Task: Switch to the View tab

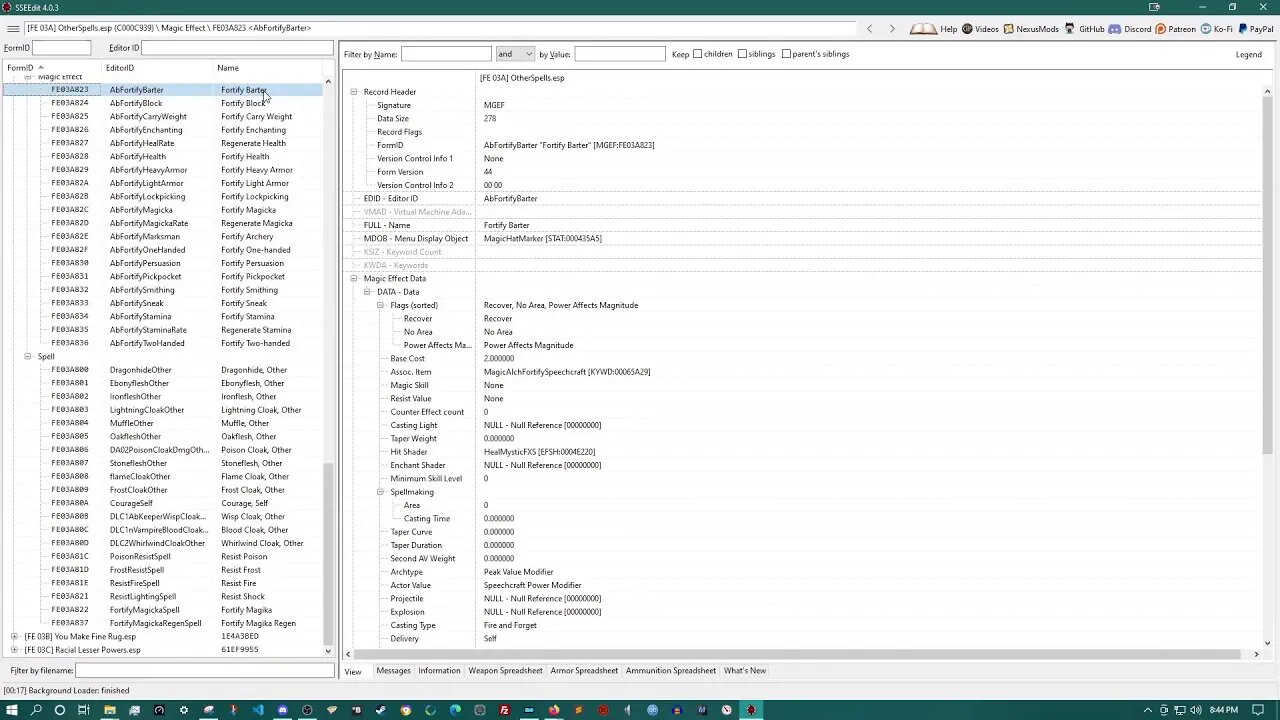Action: [353, 671]
